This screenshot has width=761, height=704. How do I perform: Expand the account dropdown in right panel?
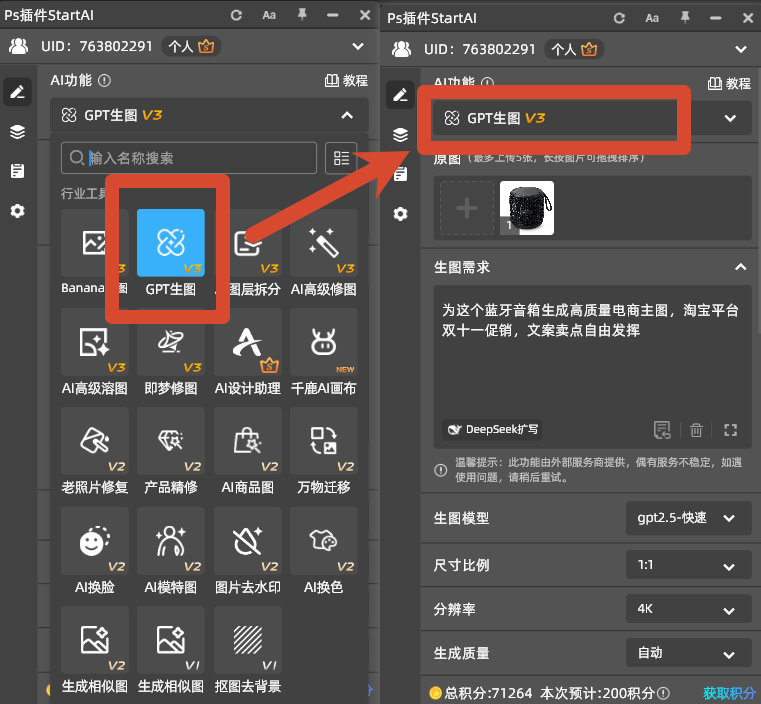pyautogui.click(x=741, y=49)
